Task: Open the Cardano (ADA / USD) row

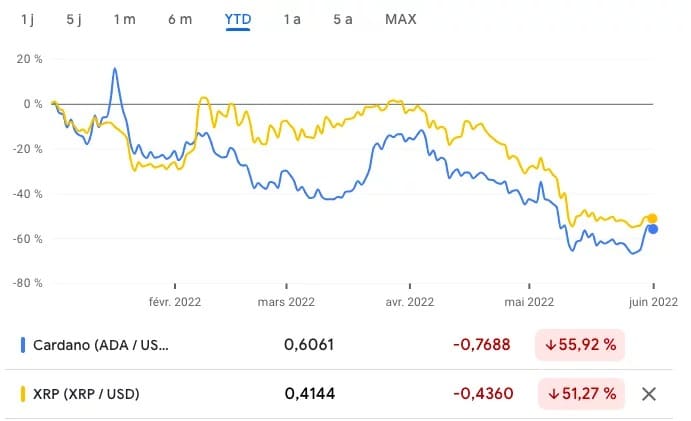Action: [x=101, y=345]
